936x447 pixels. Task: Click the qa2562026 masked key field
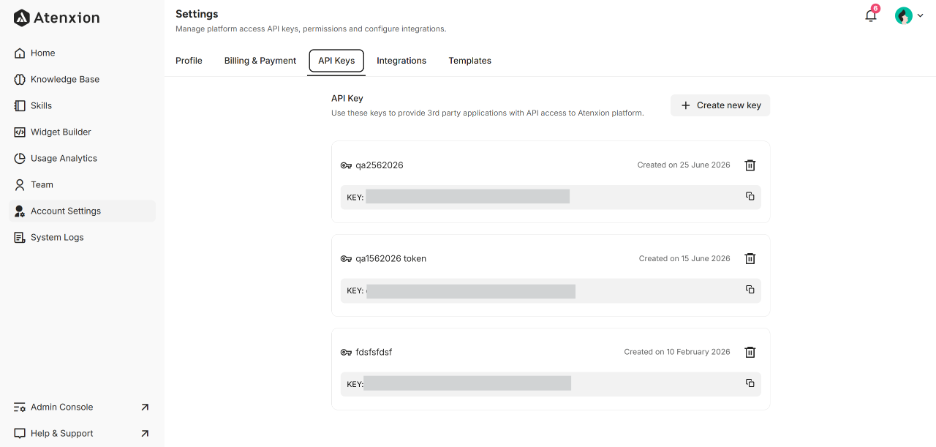tap(551, 197)
